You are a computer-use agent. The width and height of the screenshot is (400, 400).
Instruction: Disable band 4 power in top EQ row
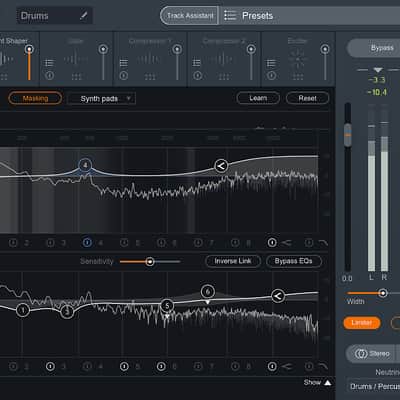click(x=87, y=243)
